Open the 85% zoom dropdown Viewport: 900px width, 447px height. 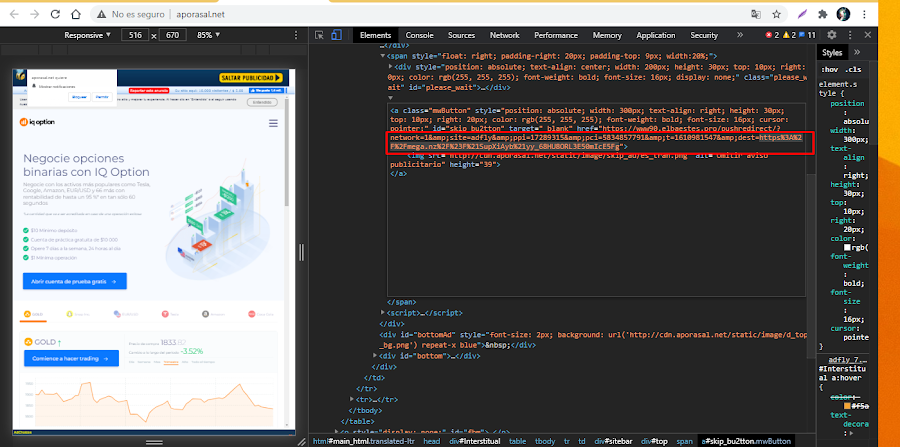[x=208, y=35]
